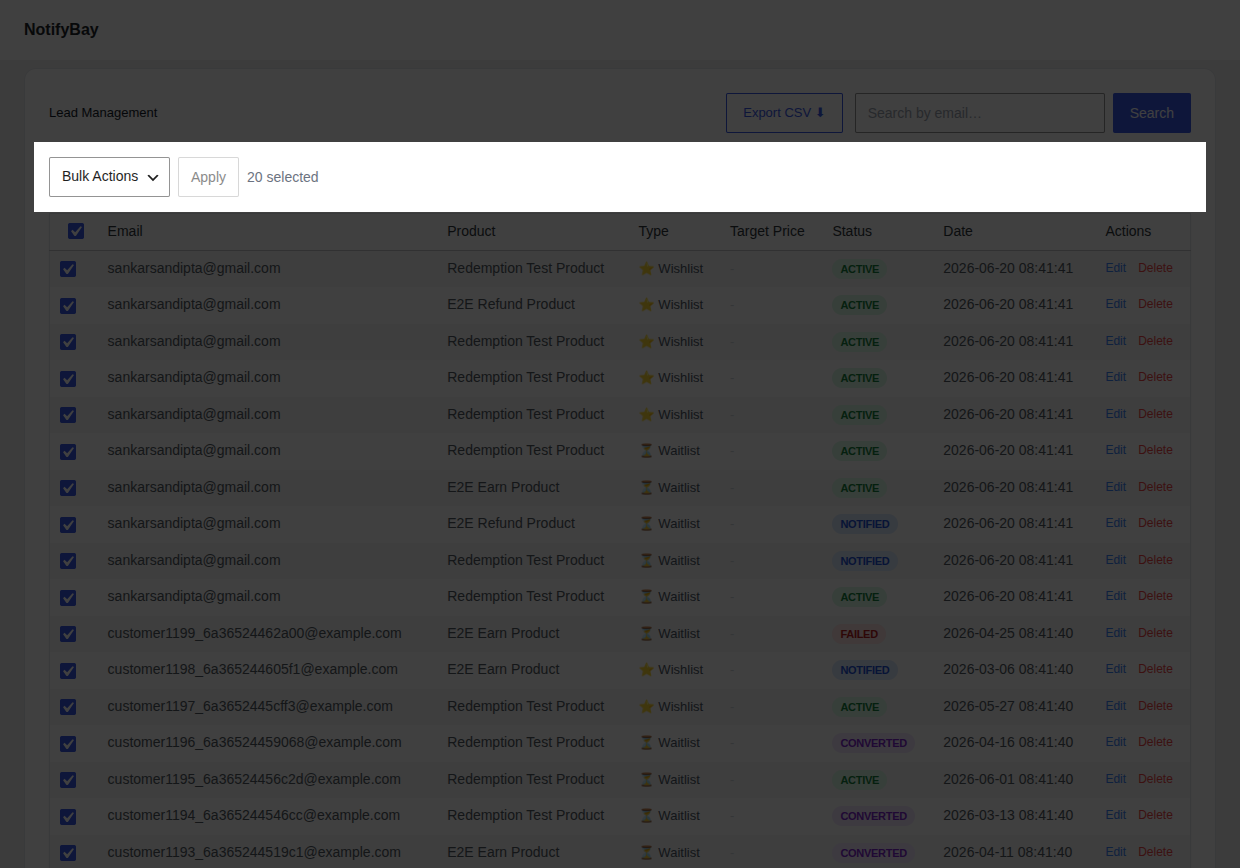
Task: Uncheck the customer1193 row checkbox
Action: [68, 853]
